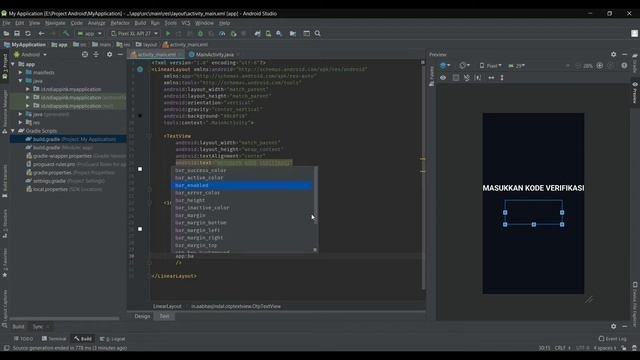Click the Debug app bug icon
Image resolution: width=640 pixels, height=360 pixels.
(200, 33)
